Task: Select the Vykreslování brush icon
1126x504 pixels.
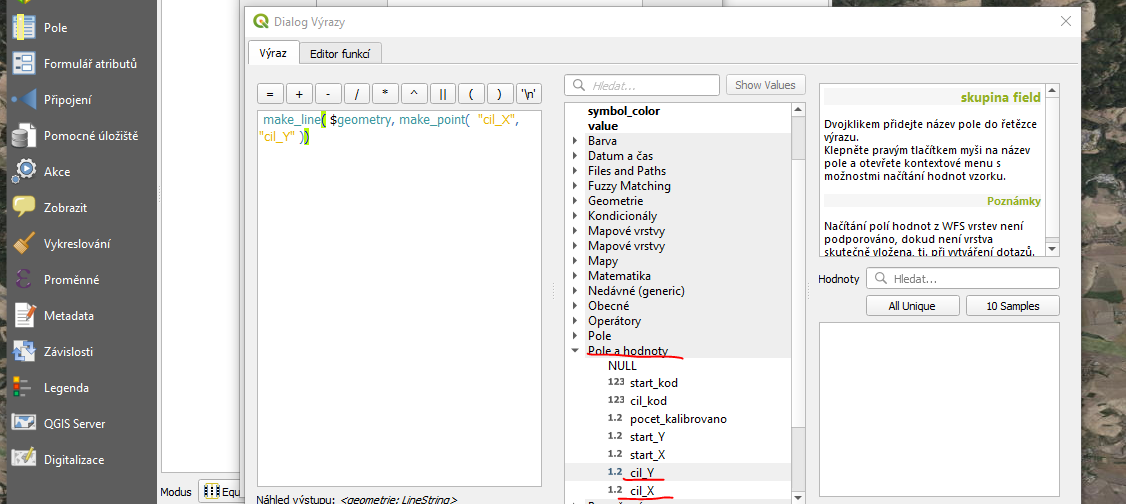Action: point(24,244)
